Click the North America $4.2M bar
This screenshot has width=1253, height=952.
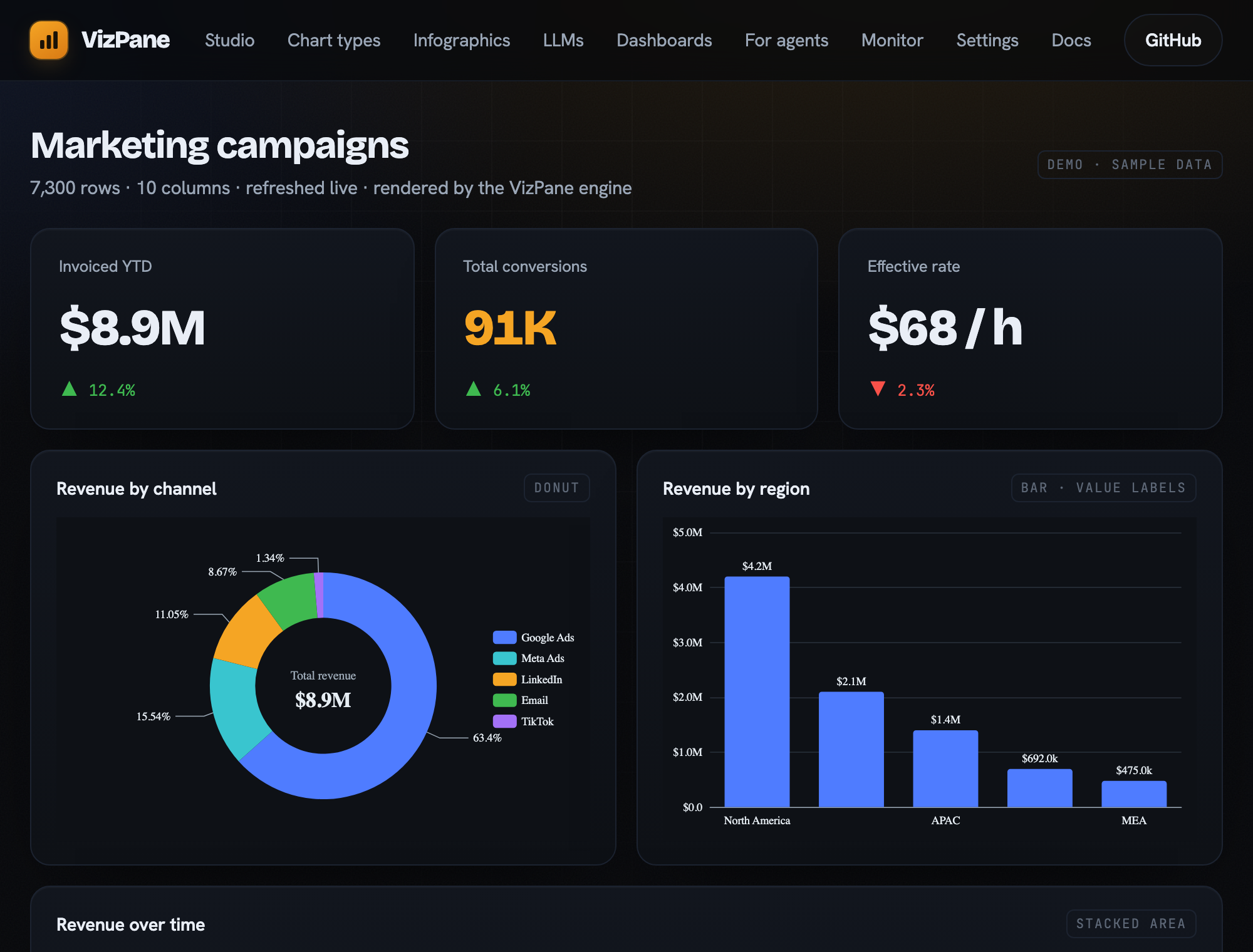[x=757, y=691]
